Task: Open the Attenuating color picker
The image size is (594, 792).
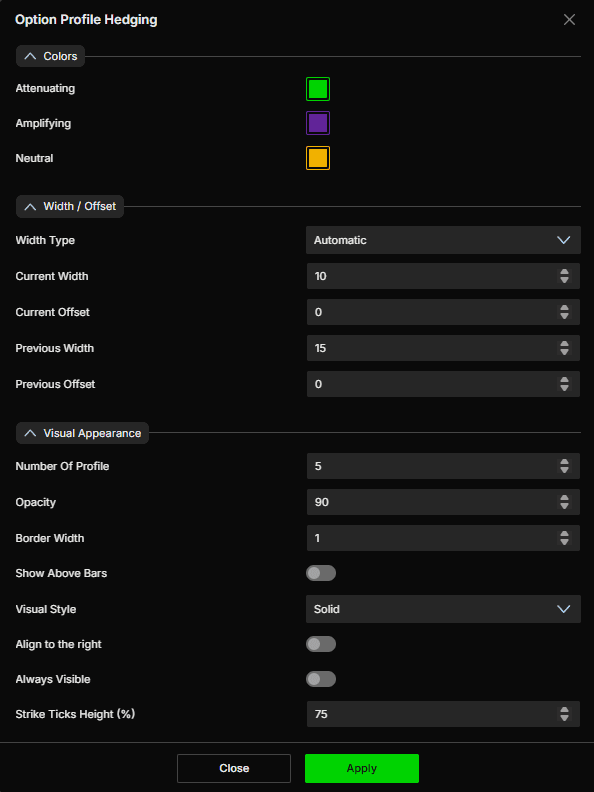Action: pyautogui.click(x=318, y=89)
